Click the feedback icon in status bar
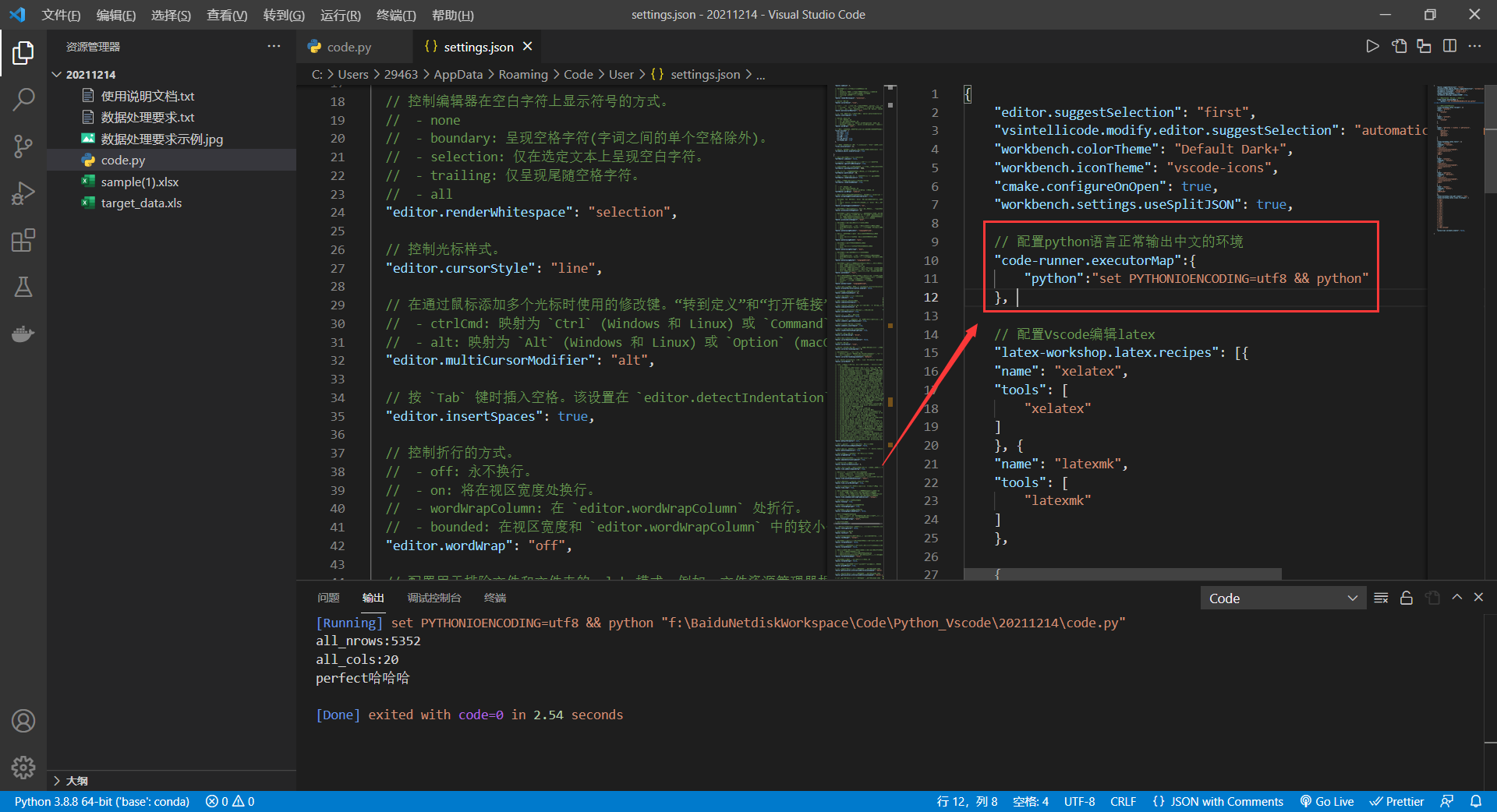Screen dimensions: 1497x812 click(1446, 801)
